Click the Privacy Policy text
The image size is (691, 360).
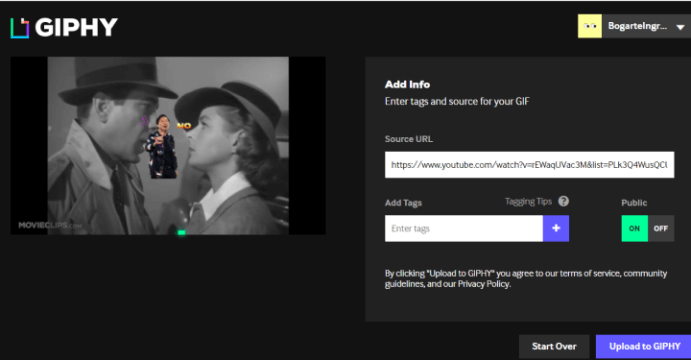484,284
